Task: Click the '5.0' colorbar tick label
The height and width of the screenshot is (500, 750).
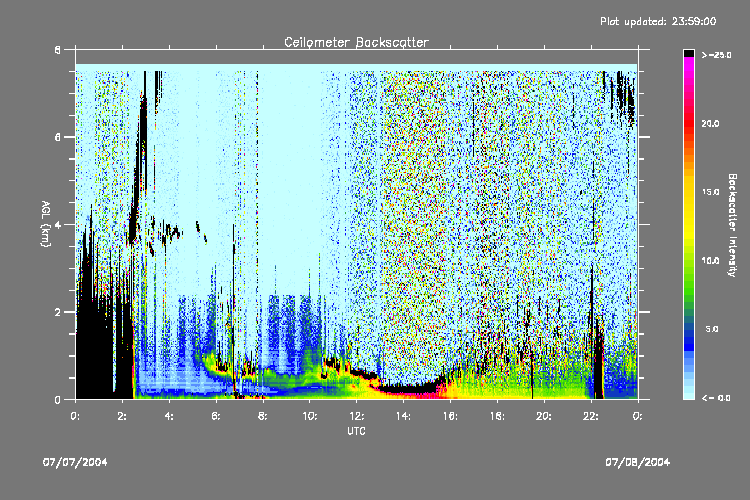Action: (x=712, y=329)
